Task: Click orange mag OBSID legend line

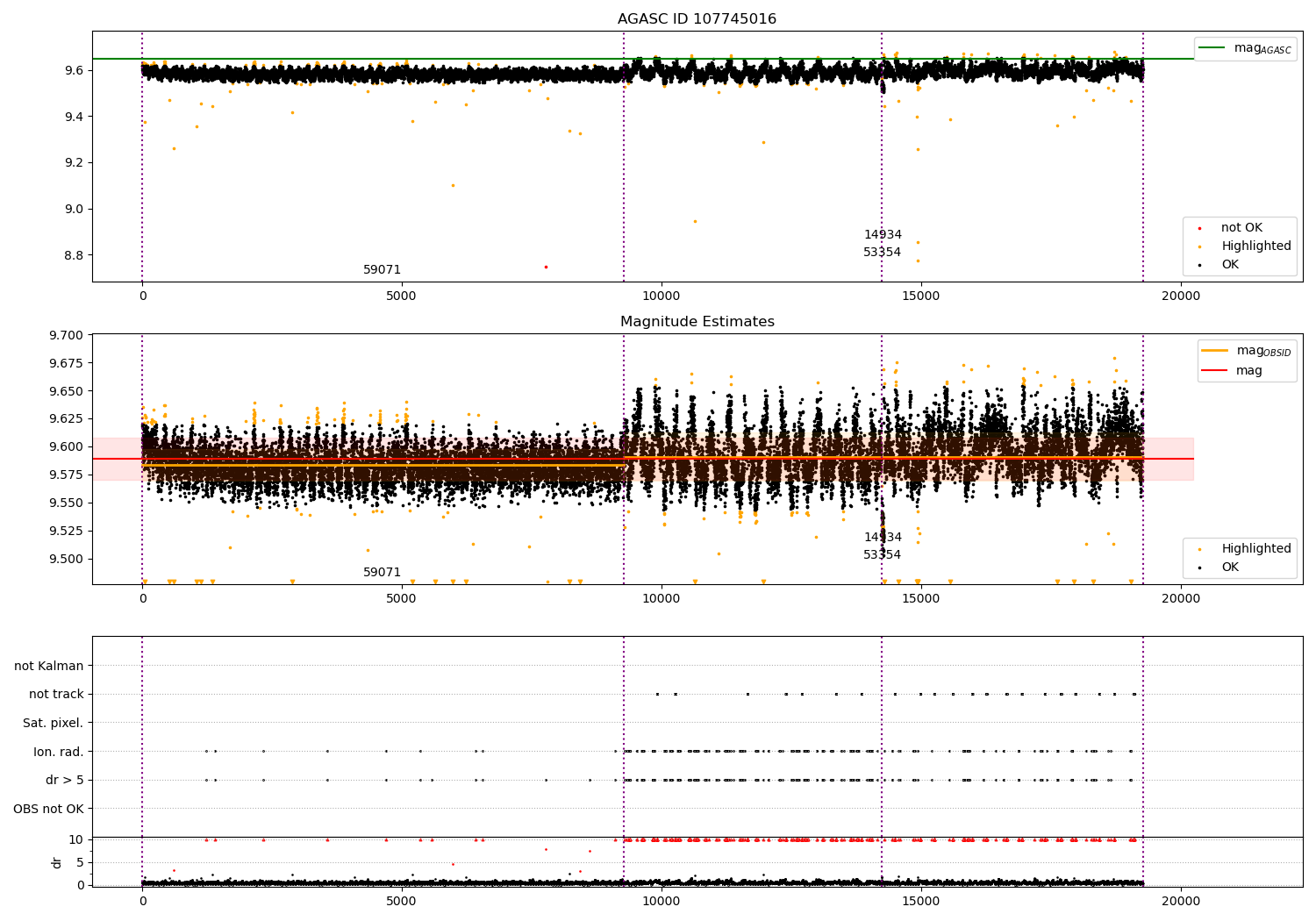Action: [x=1215, y=351]
